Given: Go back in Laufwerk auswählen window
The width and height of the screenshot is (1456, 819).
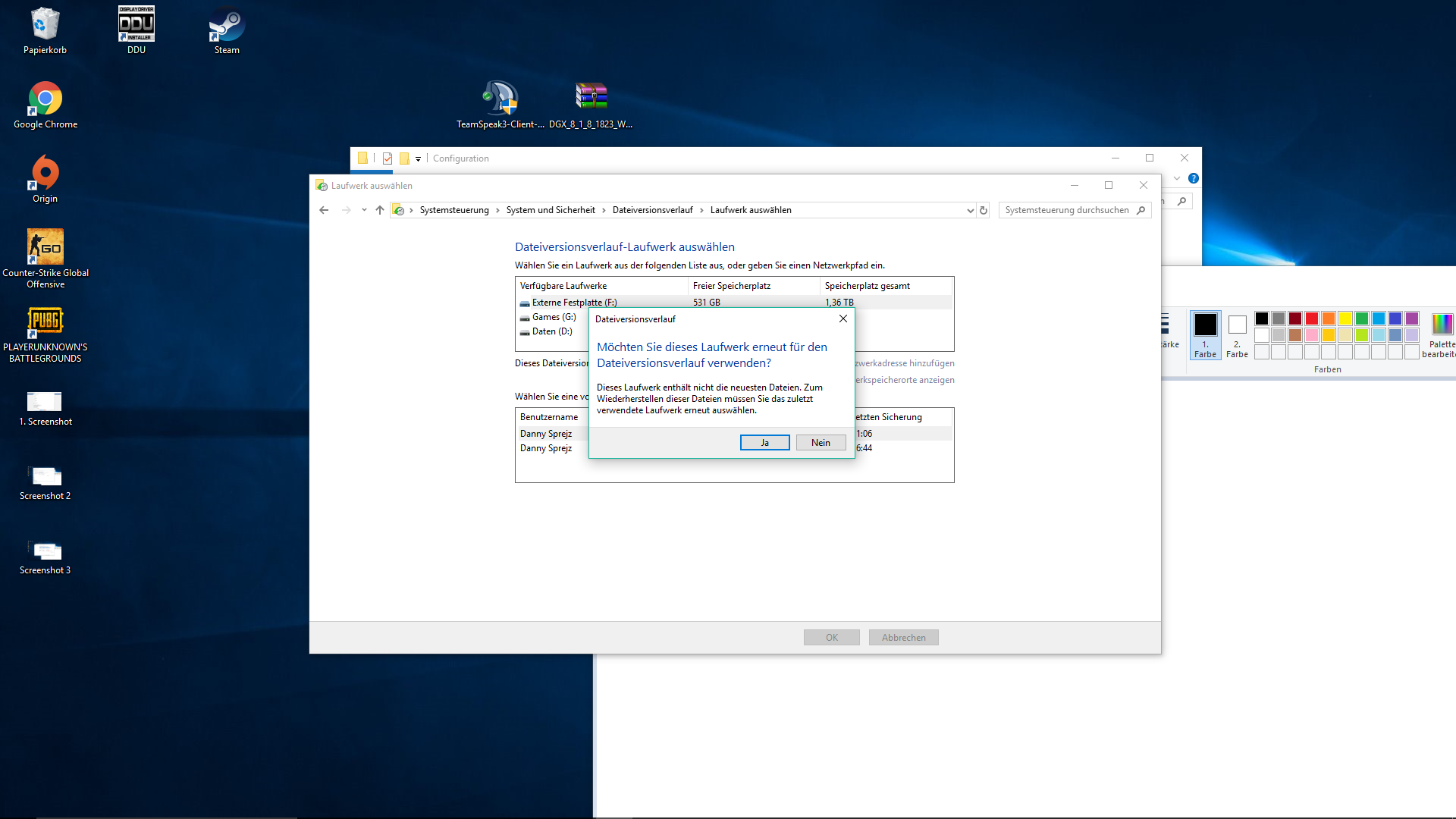Looking at the screenshot, I should tap(324, 210).
